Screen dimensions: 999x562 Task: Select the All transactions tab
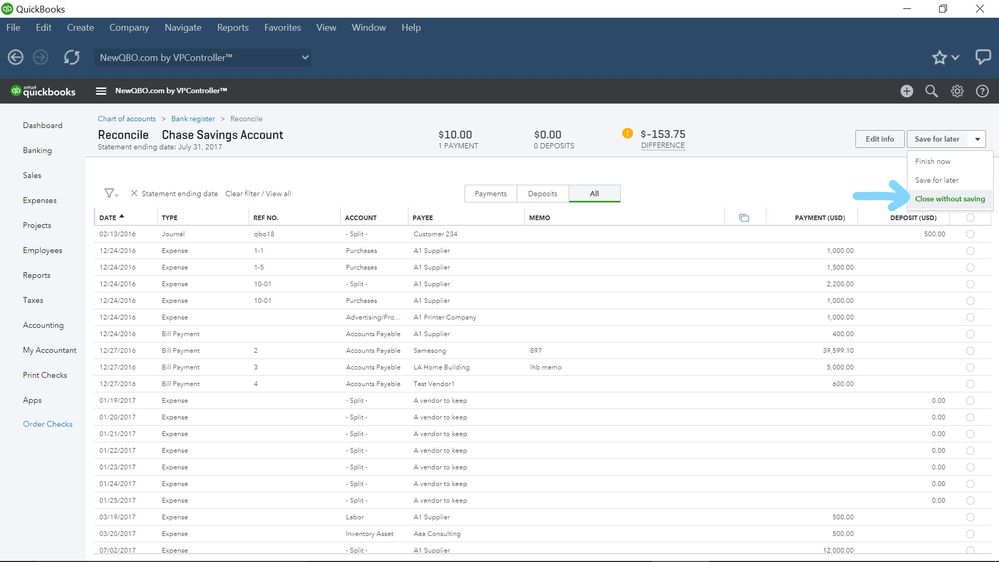[594, 194]
